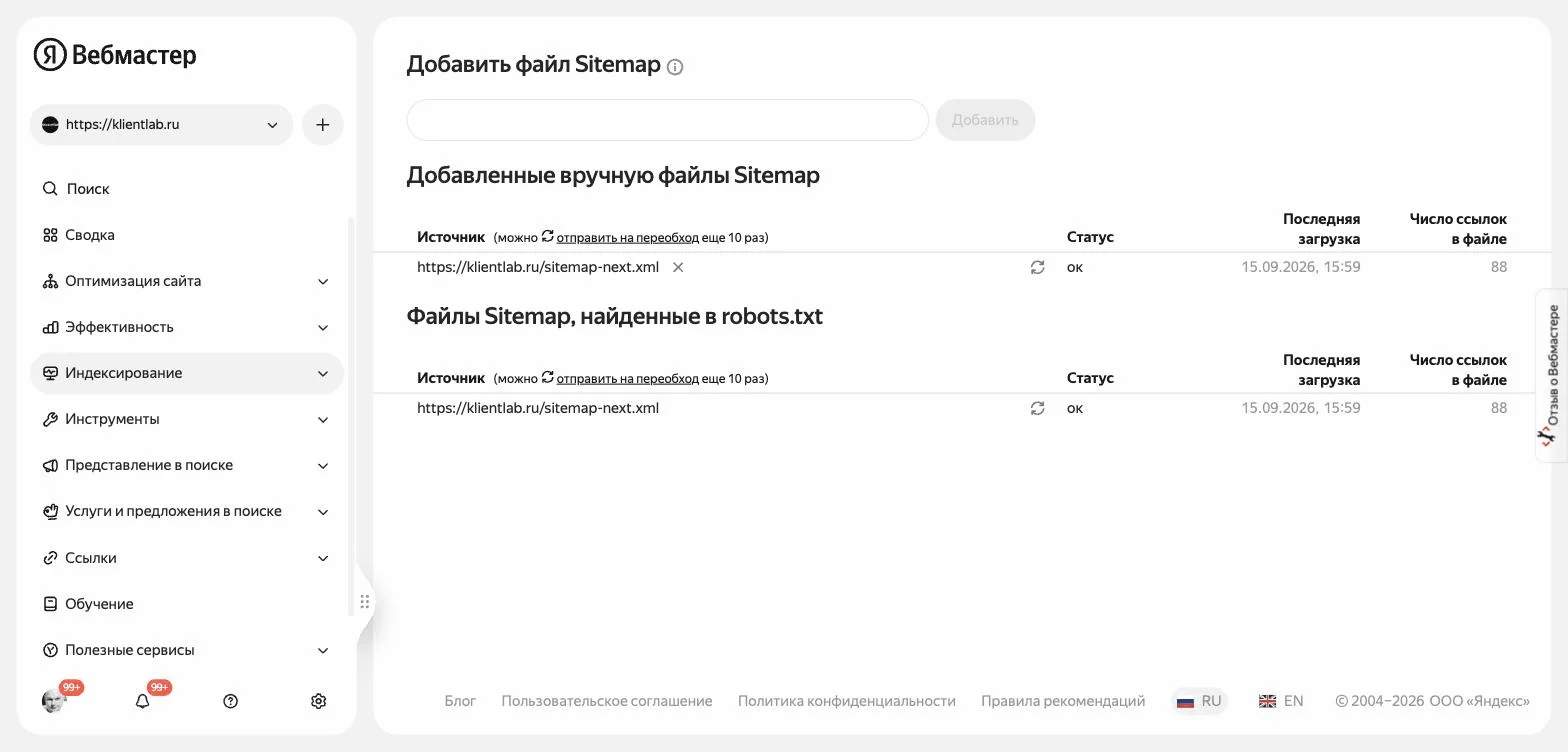Click the Добавленные вручную файлы Sitemap heading
Screen dimensions: 1568x752
click(x=613, y=176)
